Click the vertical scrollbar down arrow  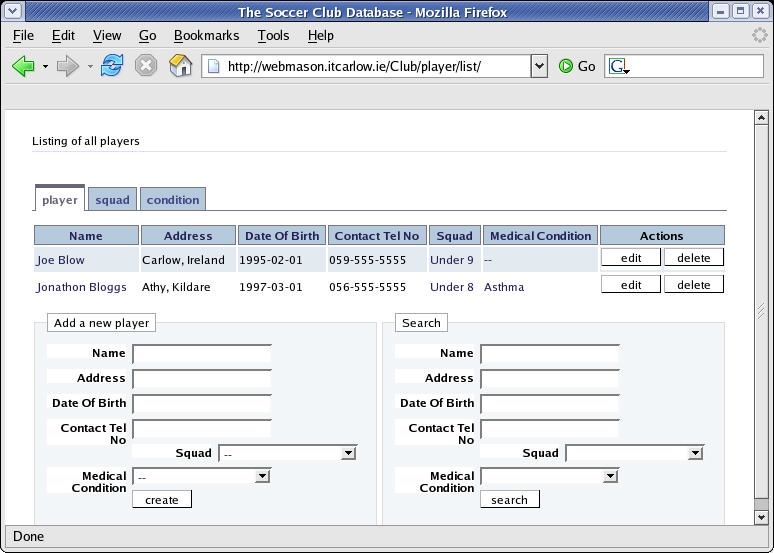760,515
